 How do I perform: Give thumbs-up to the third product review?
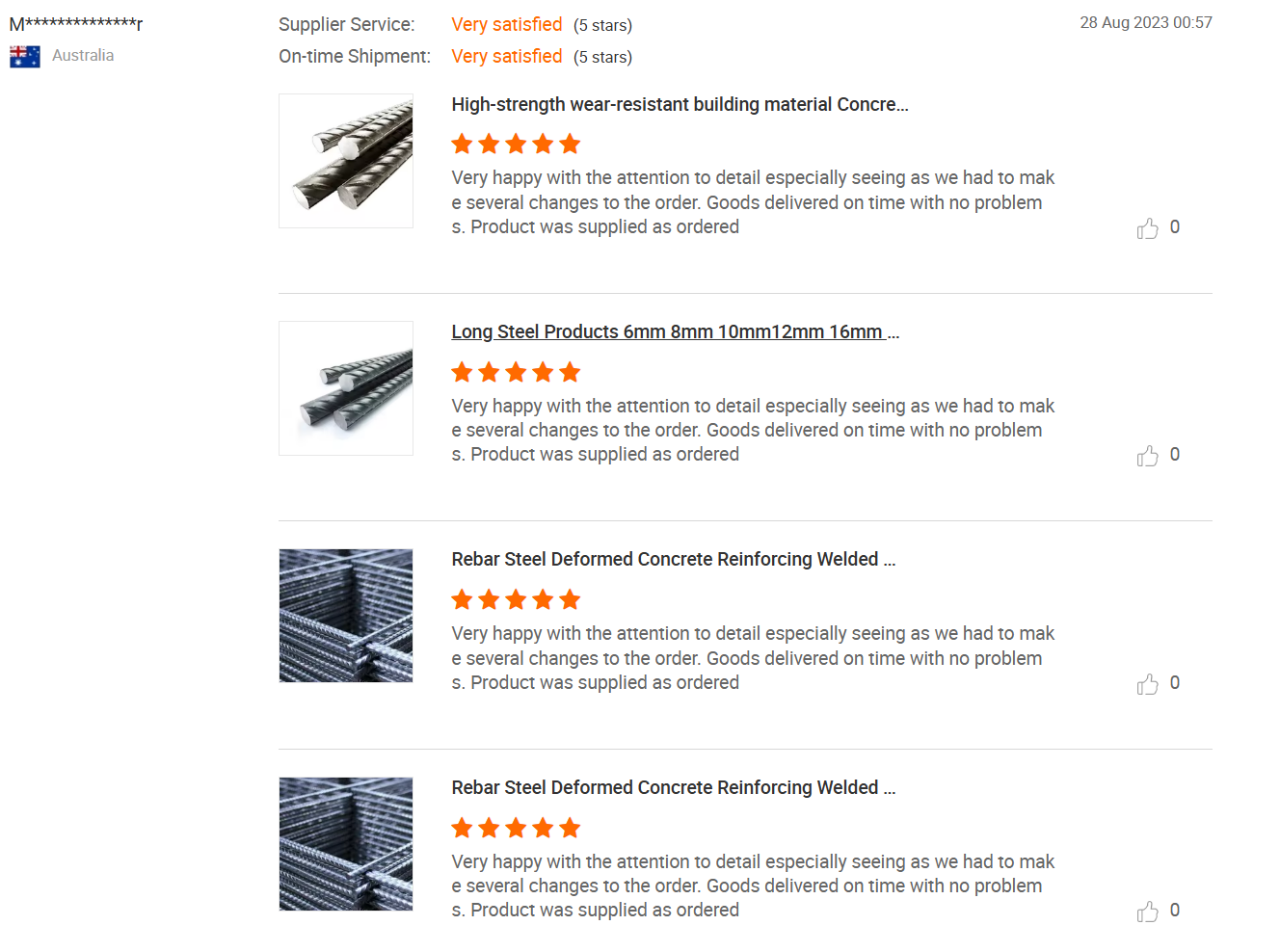click(1147, 684)
